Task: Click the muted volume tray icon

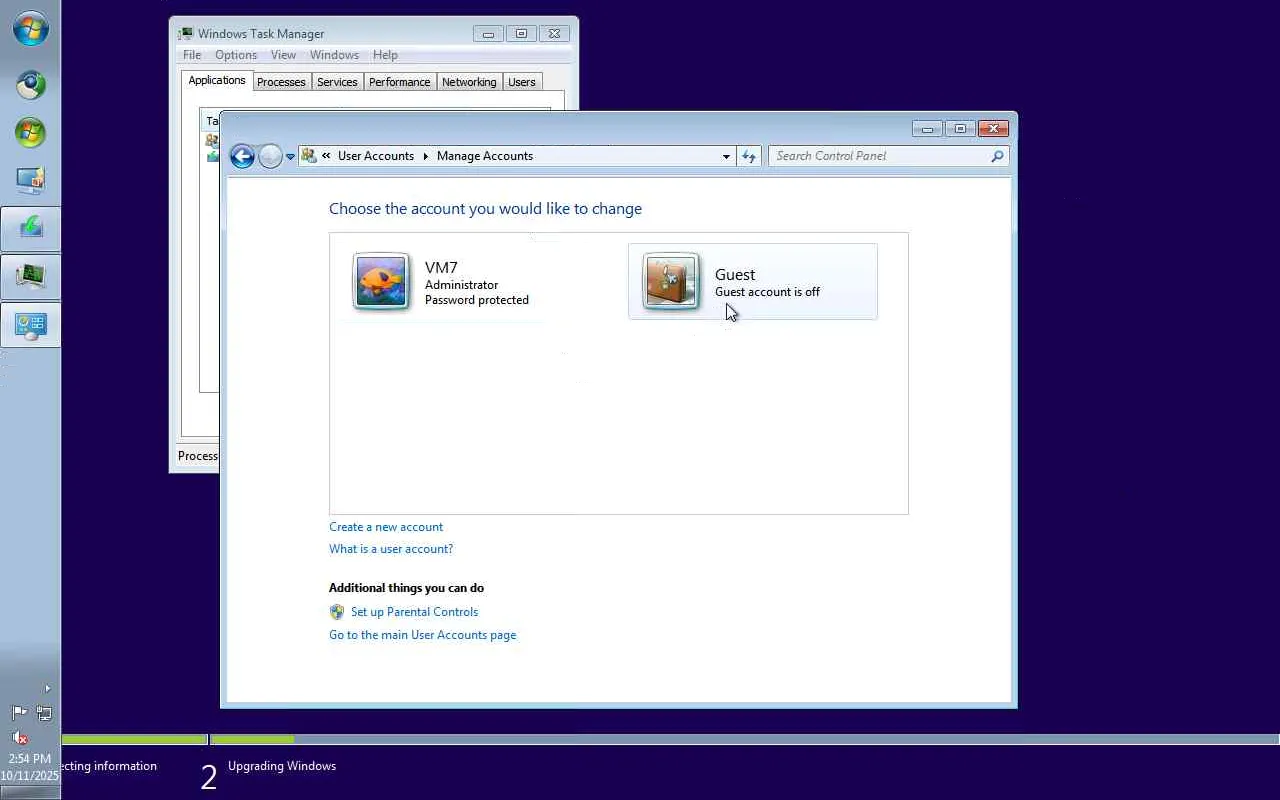Action: pyautogui.click(x=19, y=738)
